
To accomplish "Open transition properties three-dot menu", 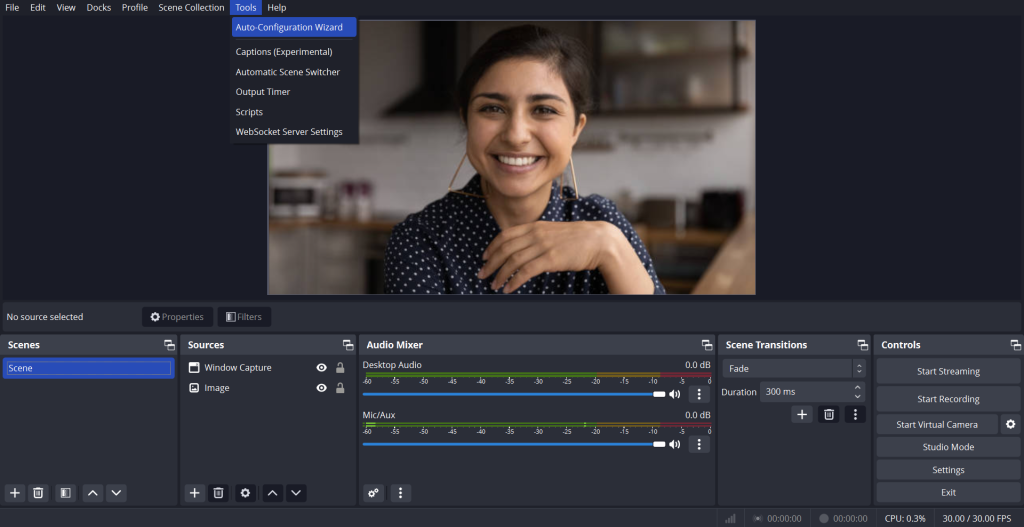I will coord(856,415).
